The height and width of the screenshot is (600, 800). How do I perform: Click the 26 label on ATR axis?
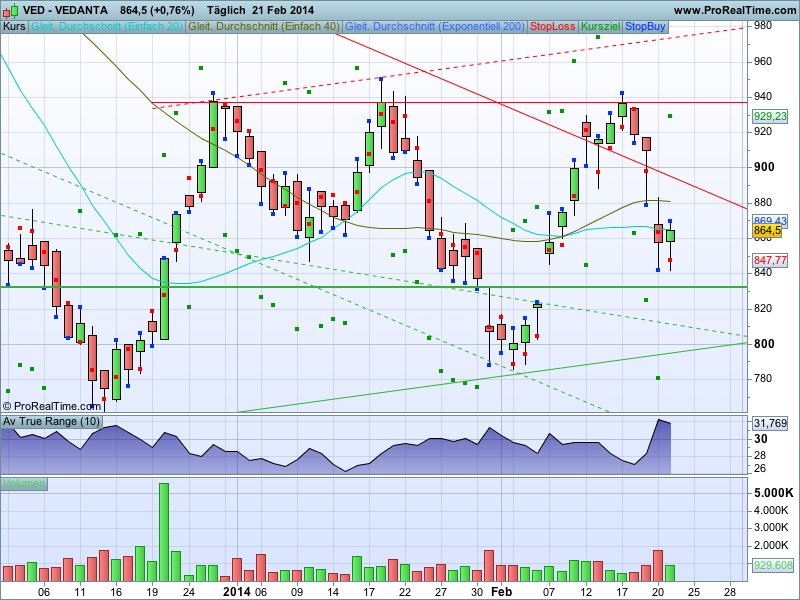click(760, 468)
